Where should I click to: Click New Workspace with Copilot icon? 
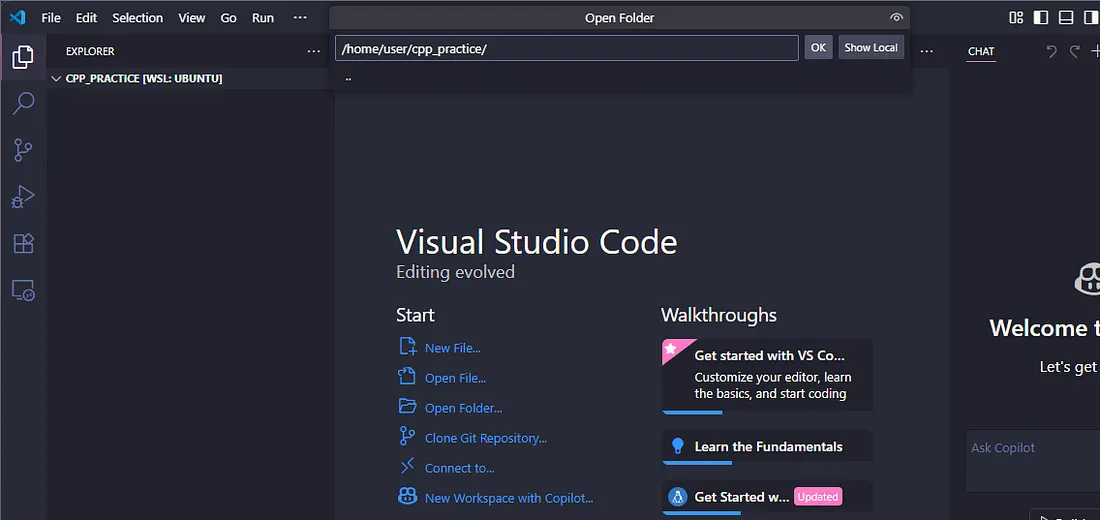tap(408, 497)
